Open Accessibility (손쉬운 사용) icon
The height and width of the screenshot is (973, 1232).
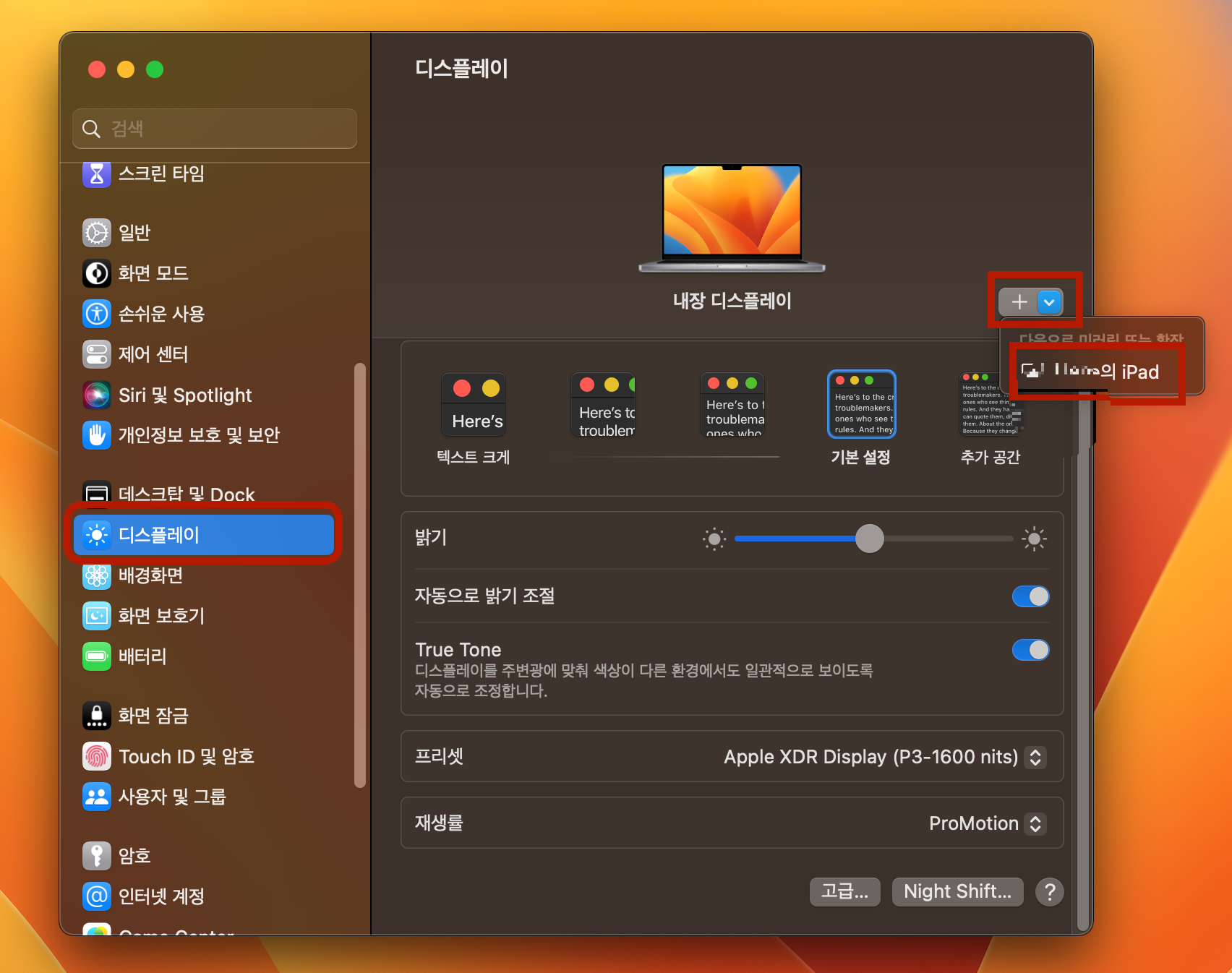coord(97,314)
